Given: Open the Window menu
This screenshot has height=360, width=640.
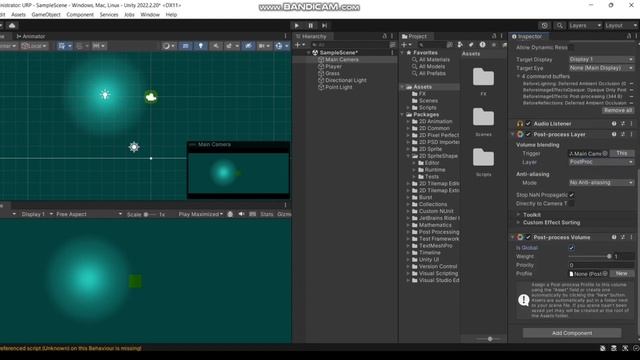Looking at the screenshot, I should pyautogui.click(x=150, y=14).
